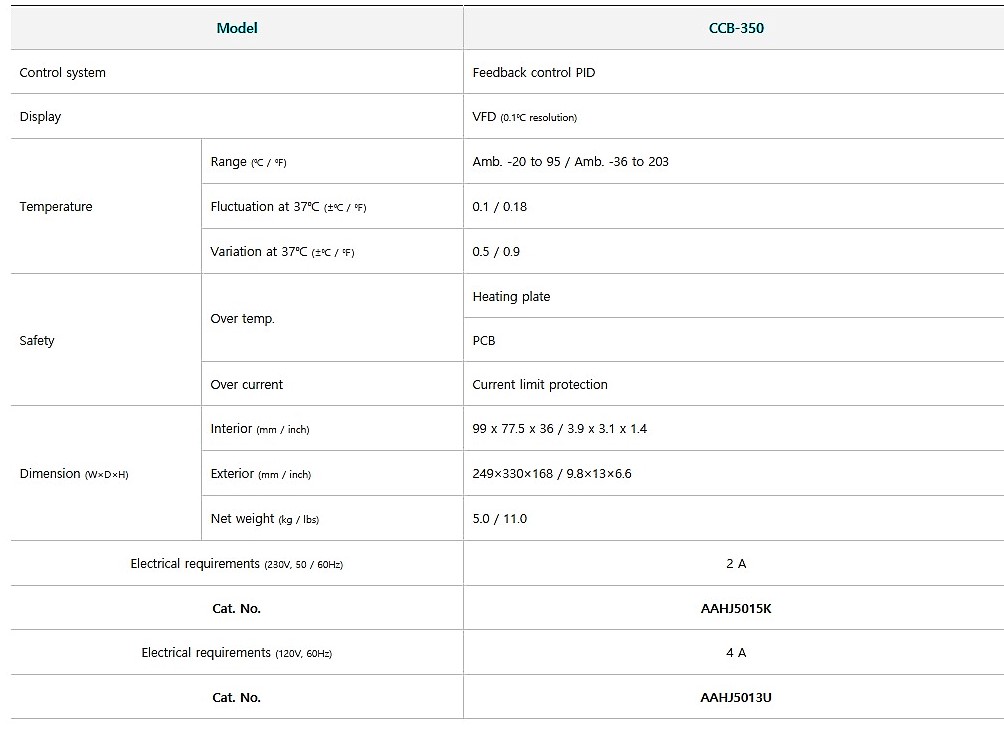1004x729 pixels.
Task: Click the Net weight label
Action: [265, 519]
